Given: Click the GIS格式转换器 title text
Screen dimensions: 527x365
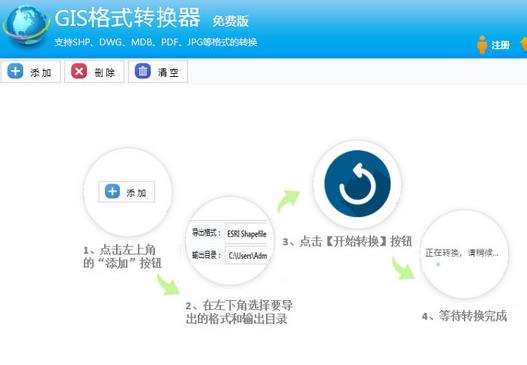Looking at the screenshot, I should click(x=127, y=18).
